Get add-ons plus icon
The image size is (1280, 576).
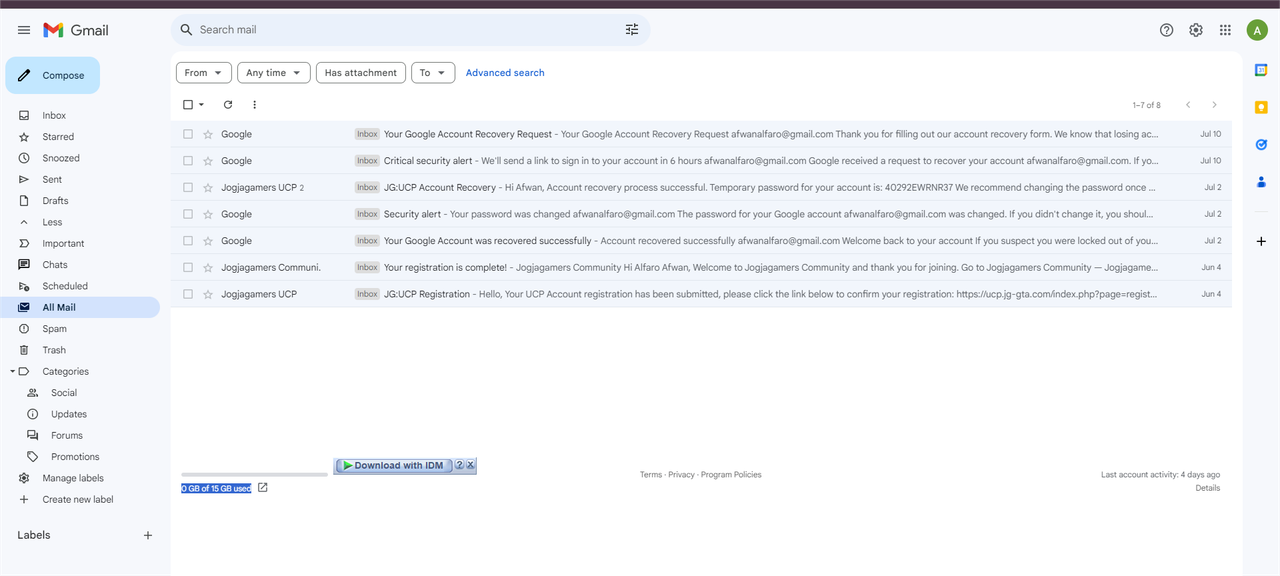pos(1261,241)
